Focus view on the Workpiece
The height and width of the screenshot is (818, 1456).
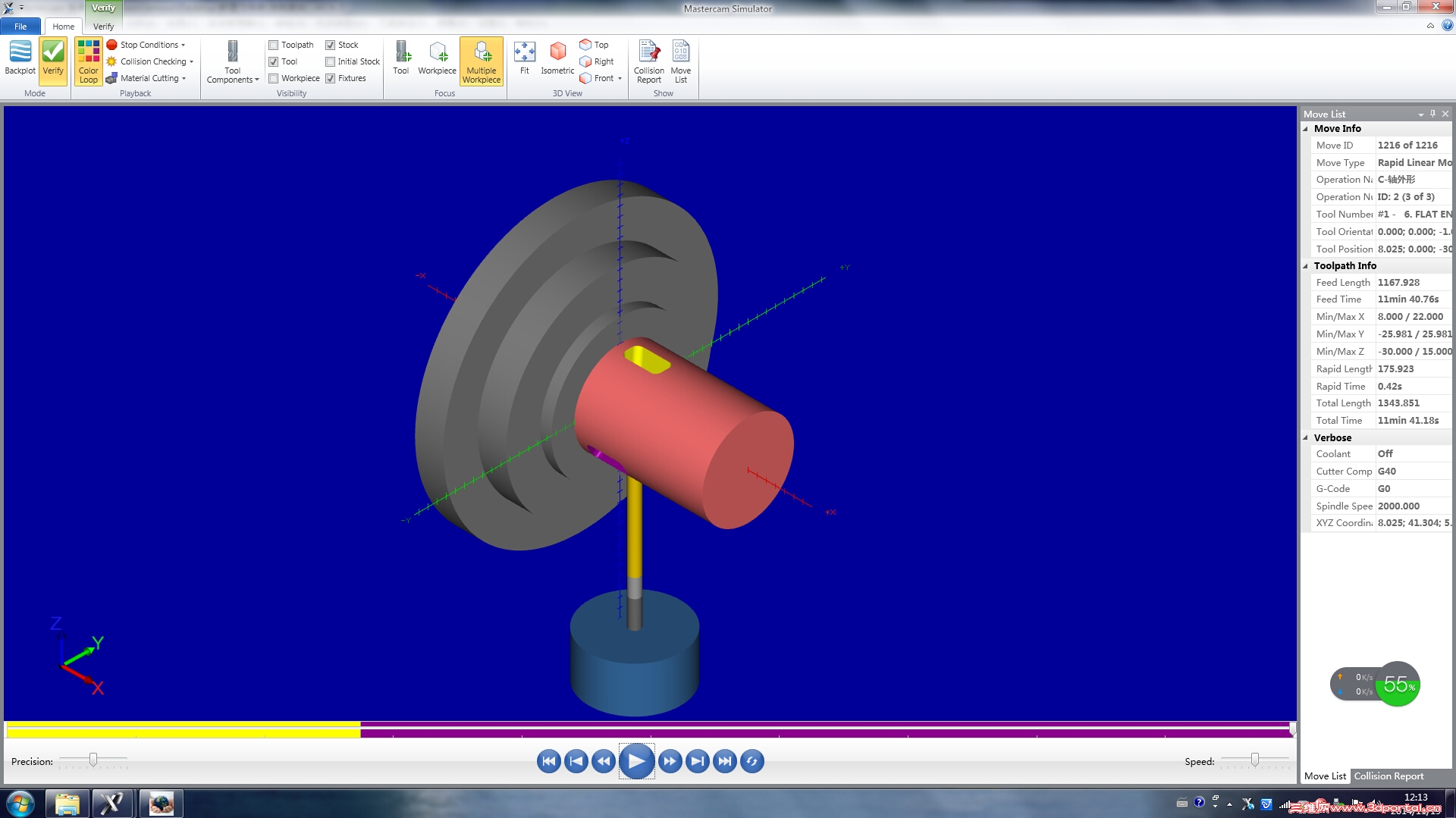tap(437, 58)
